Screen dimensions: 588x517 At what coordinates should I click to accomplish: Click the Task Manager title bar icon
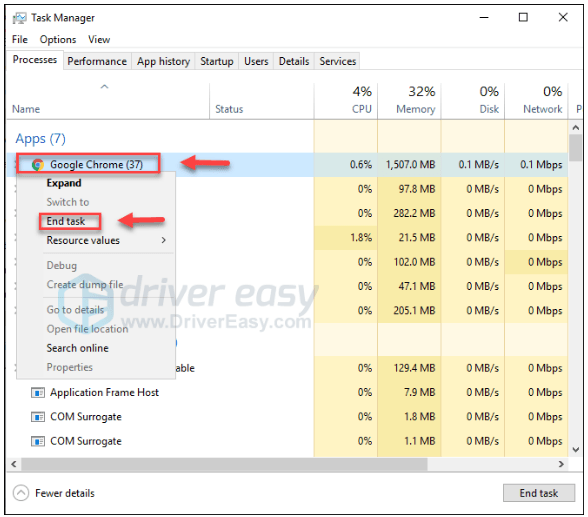coord(20,18)
